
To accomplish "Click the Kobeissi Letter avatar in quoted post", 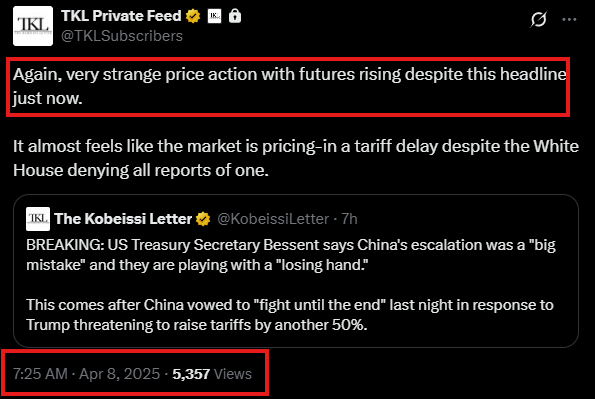I will click(x=38, y=219).
